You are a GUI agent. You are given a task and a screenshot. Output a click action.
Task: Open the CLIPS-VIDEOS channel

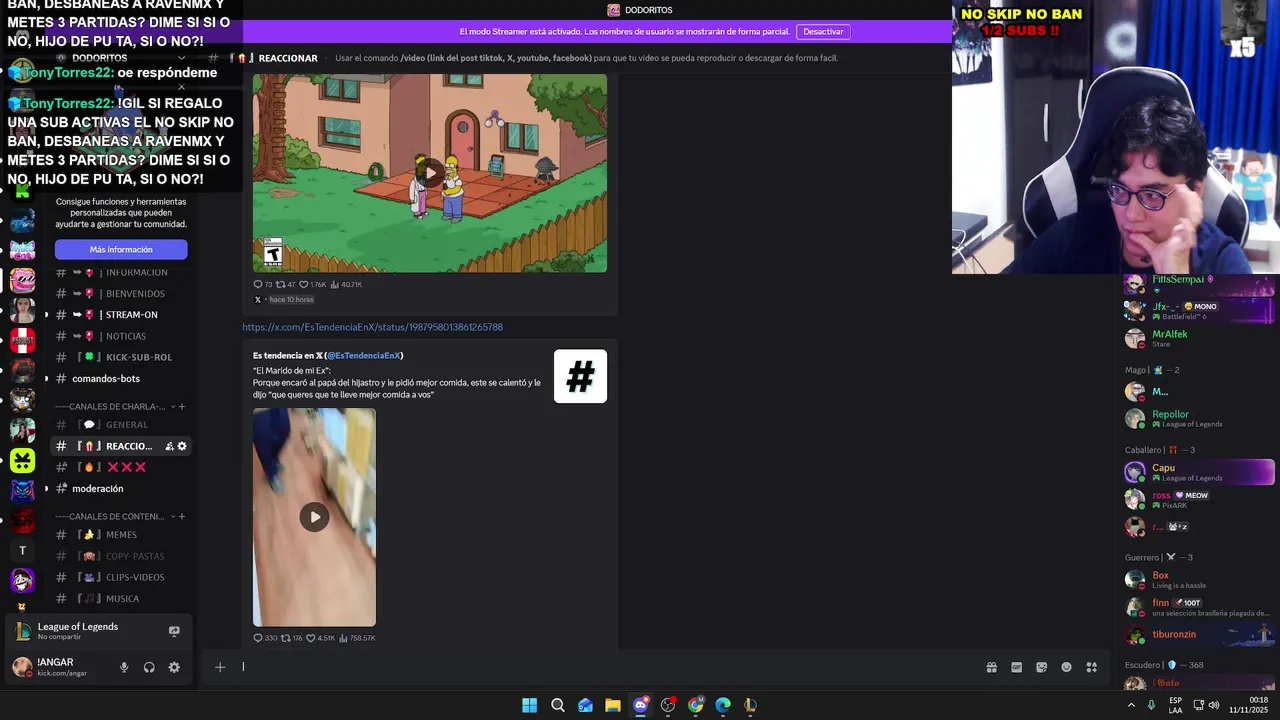point(121,577)
